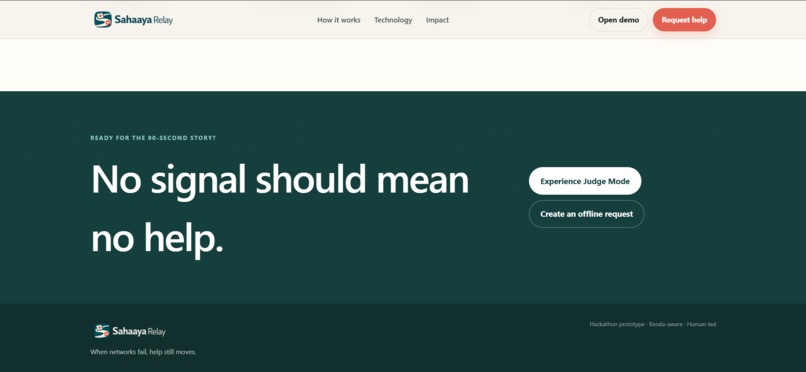Click the Request help button
806x372 pixels.
pyautogui.click(x=684, y=20)
